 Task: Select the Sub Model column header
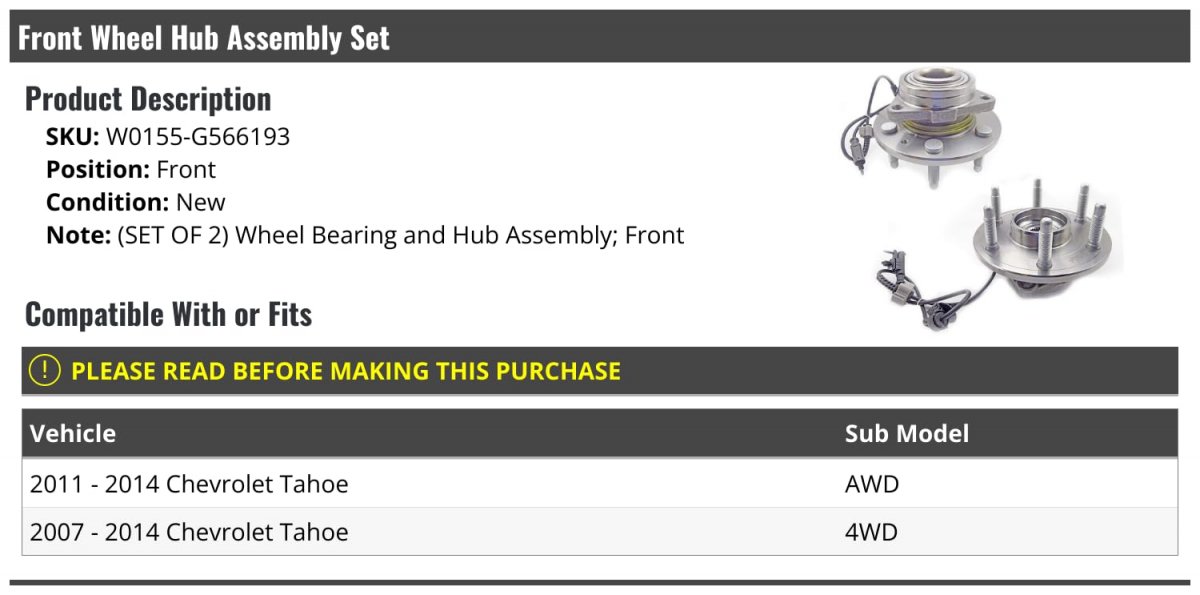click(906, 434)
